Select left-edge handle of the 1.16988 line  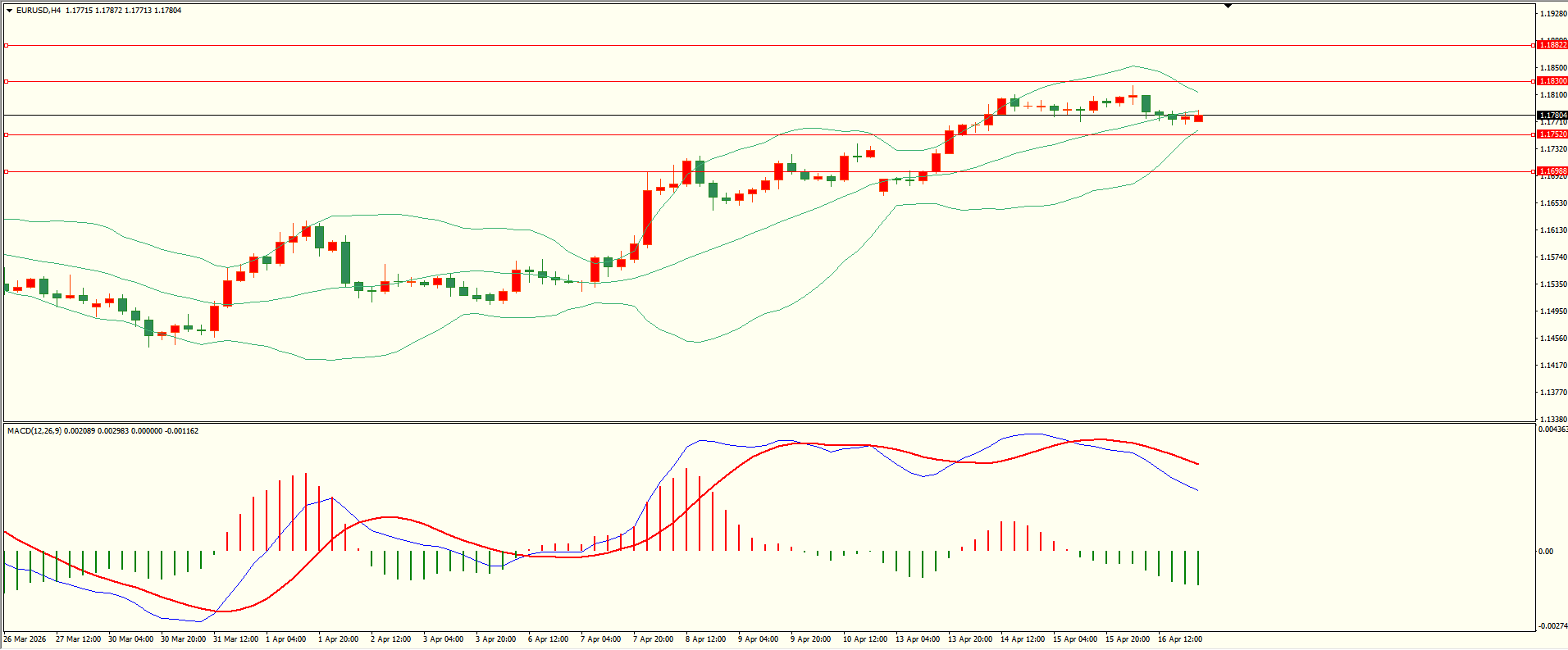coord(7,171)
